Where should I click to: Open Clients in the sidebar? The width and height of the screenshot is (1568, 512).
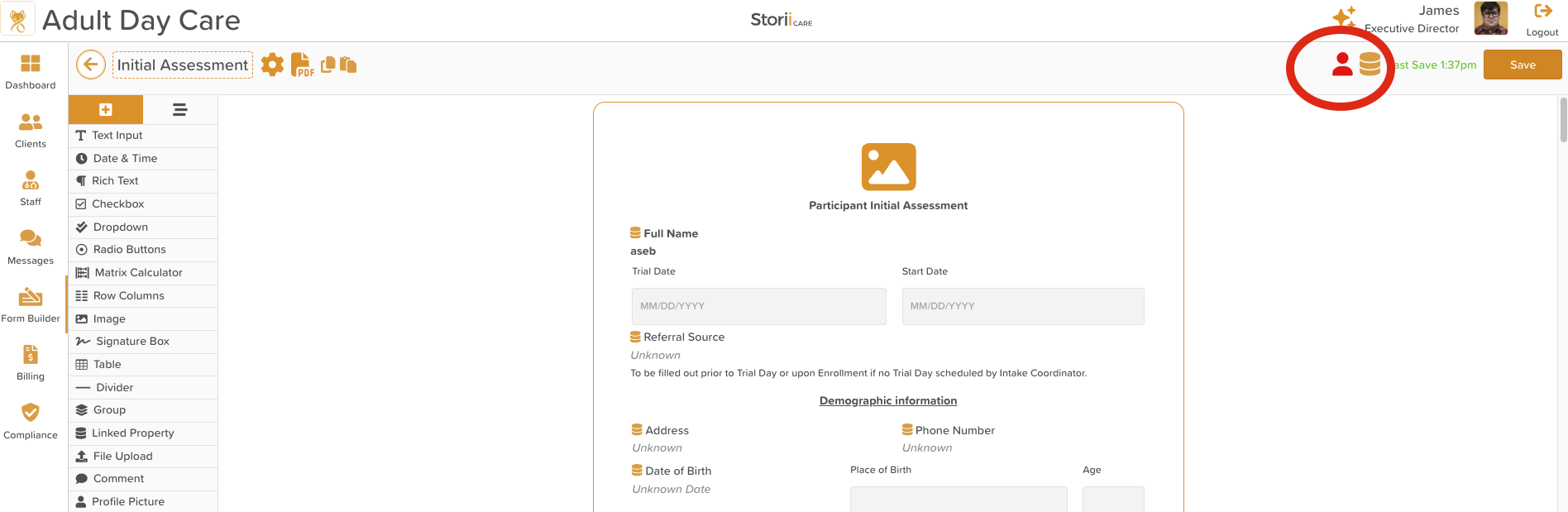click(x=31, y=130)
